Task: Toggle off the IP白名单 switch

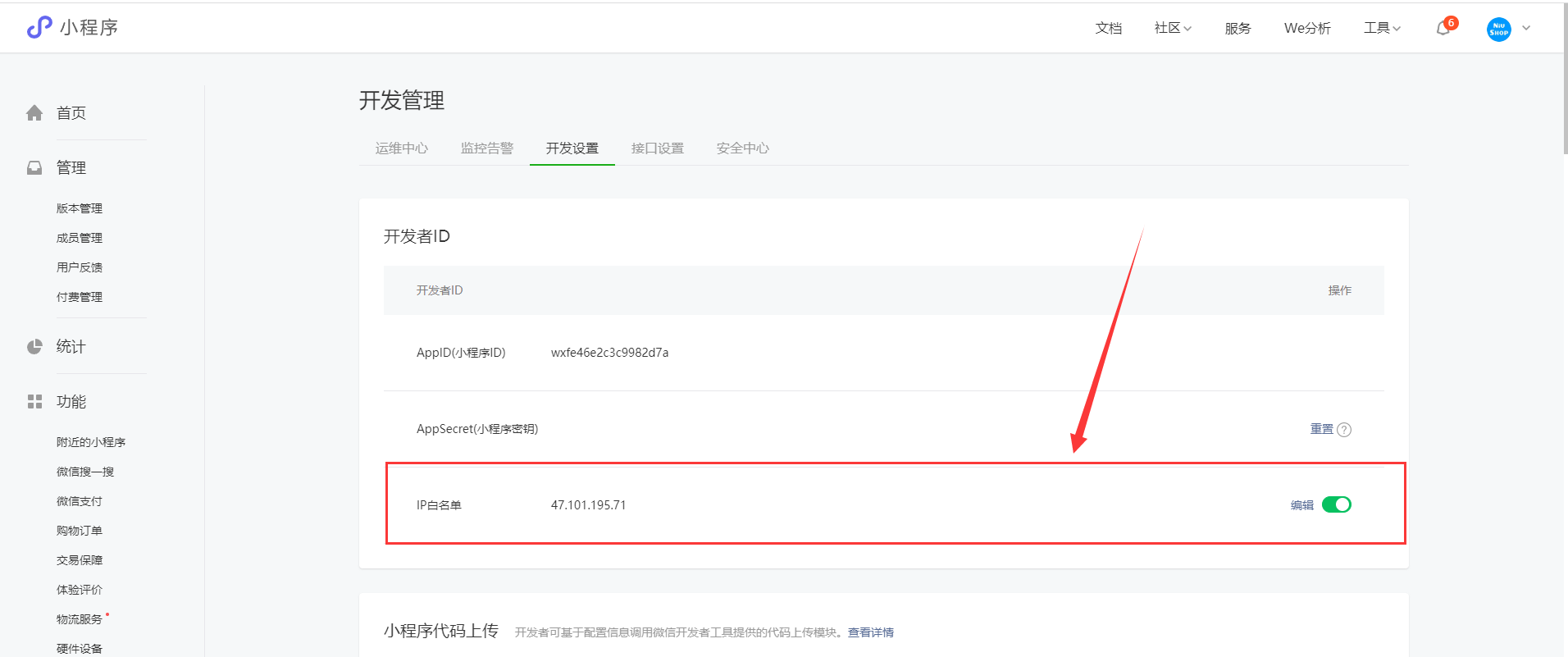Action: click(x=1336, y=504)
